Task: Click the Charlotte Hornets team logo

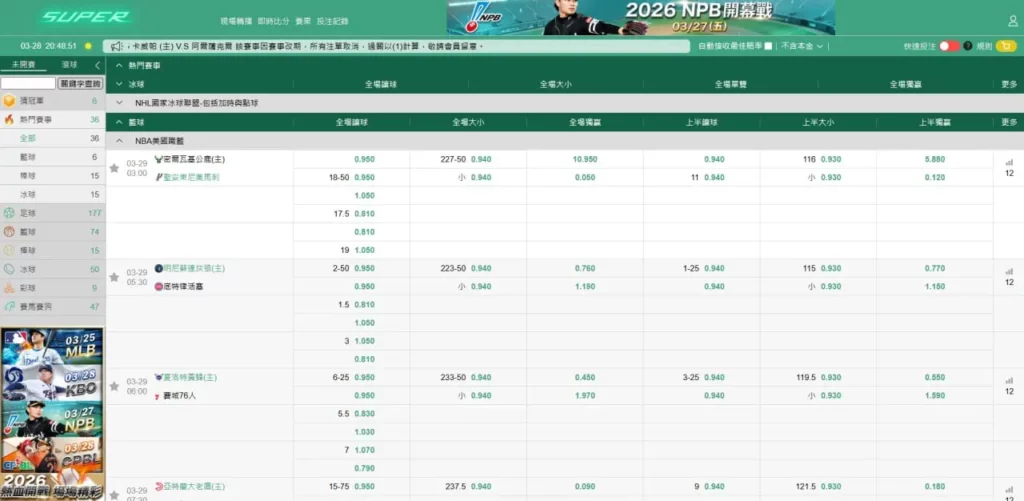Action: tap(158, 378)
